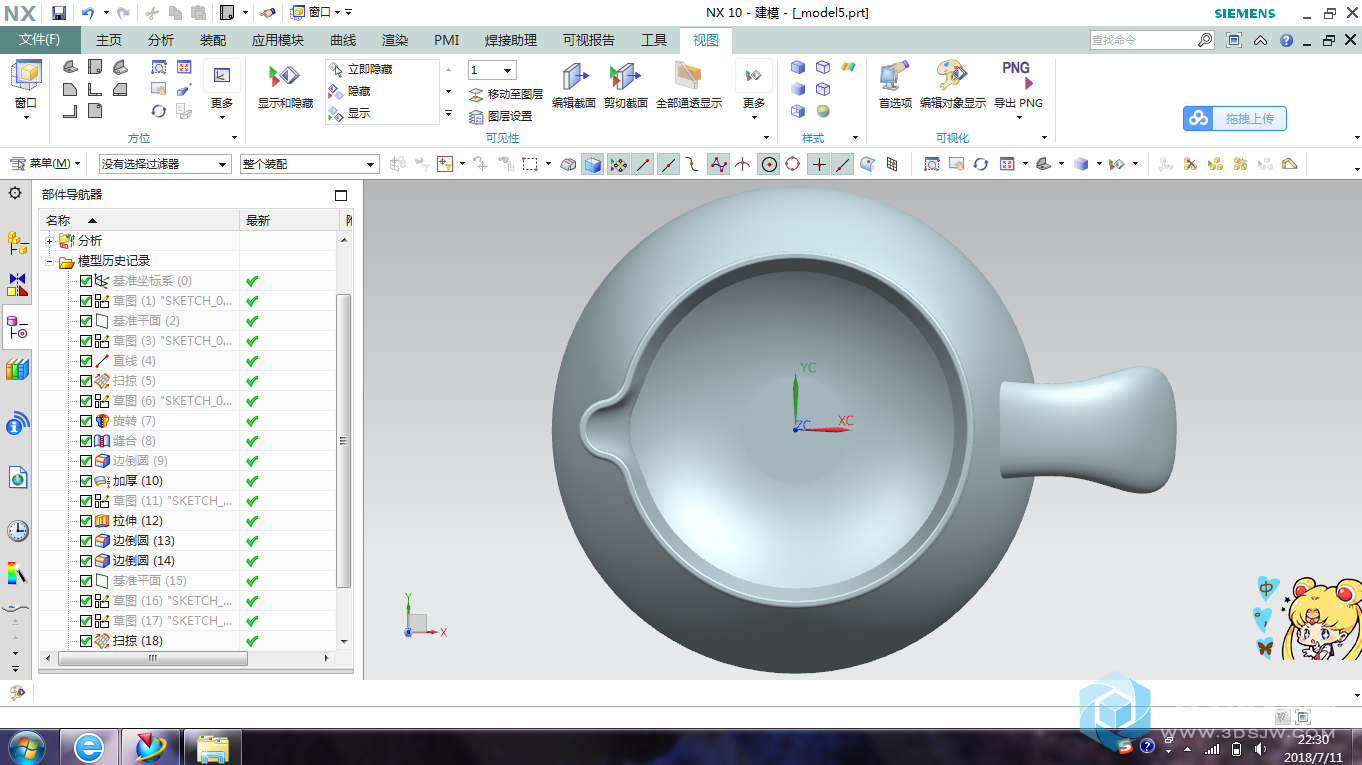Screen dimensions: 1362x765
Task: Open the 窗口 dropdown in title bar
Action: coord(322,13)
